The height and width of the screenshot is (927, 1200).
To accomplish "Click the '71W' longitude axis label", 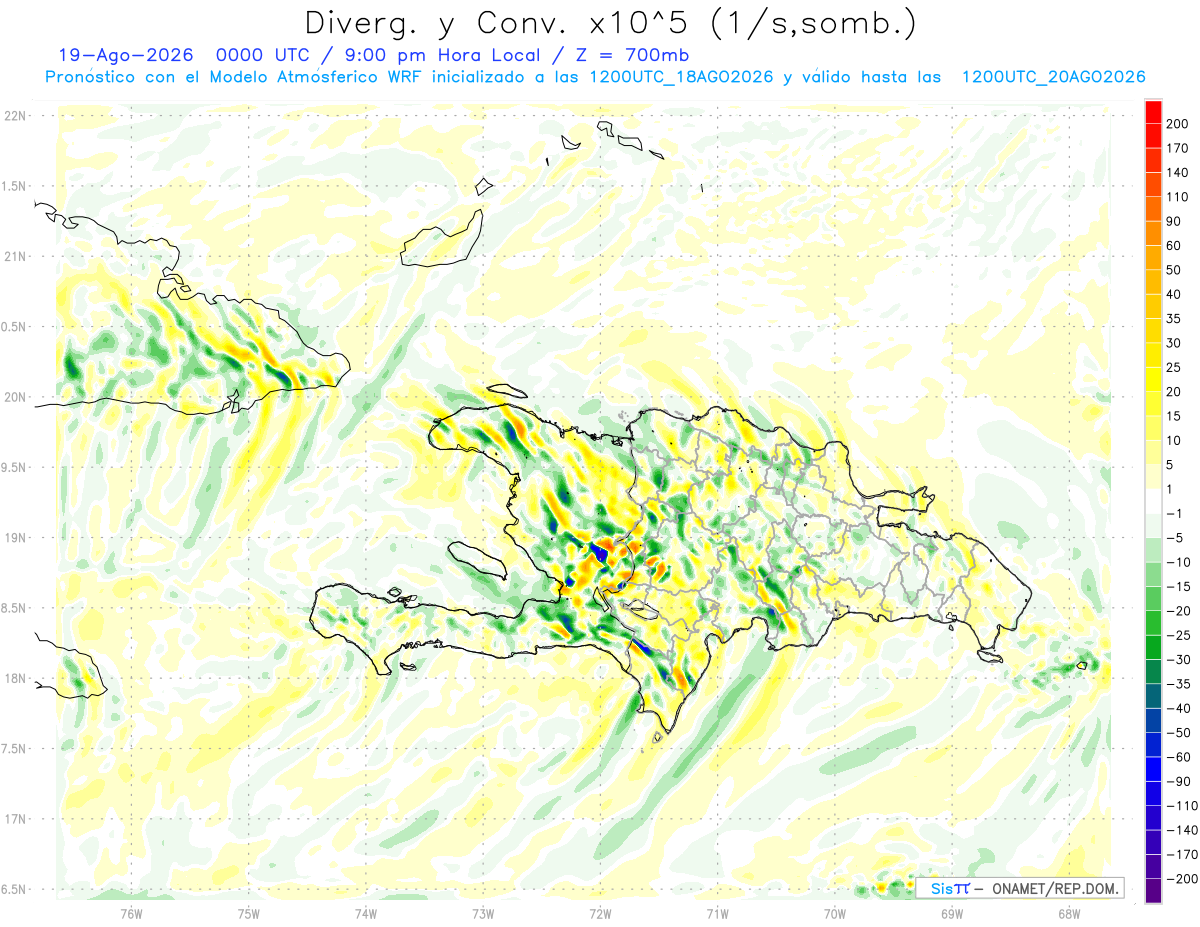I will 717,913.
